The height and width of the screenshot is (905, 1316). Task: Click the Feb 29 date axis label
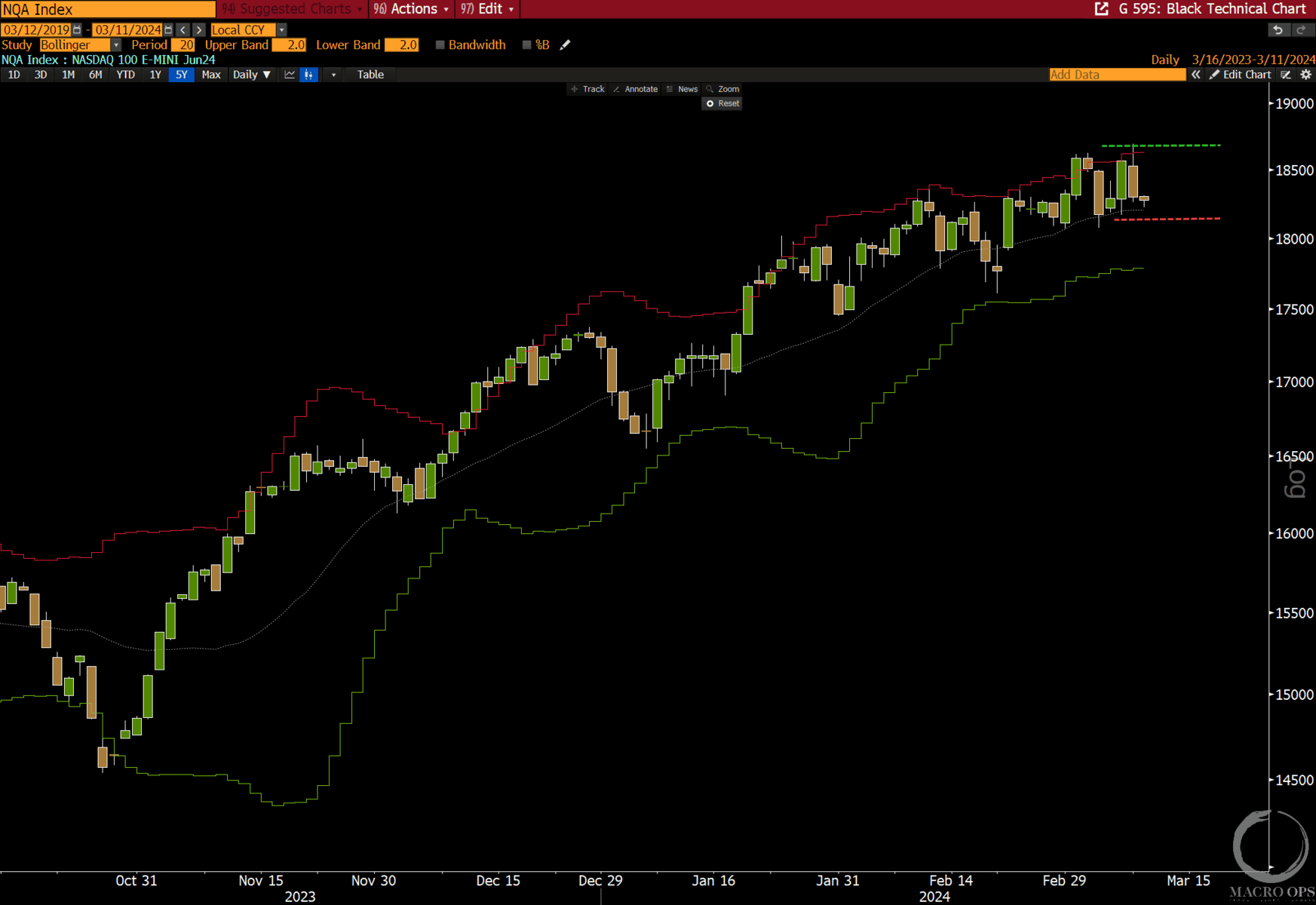[x=1064, y=880]
